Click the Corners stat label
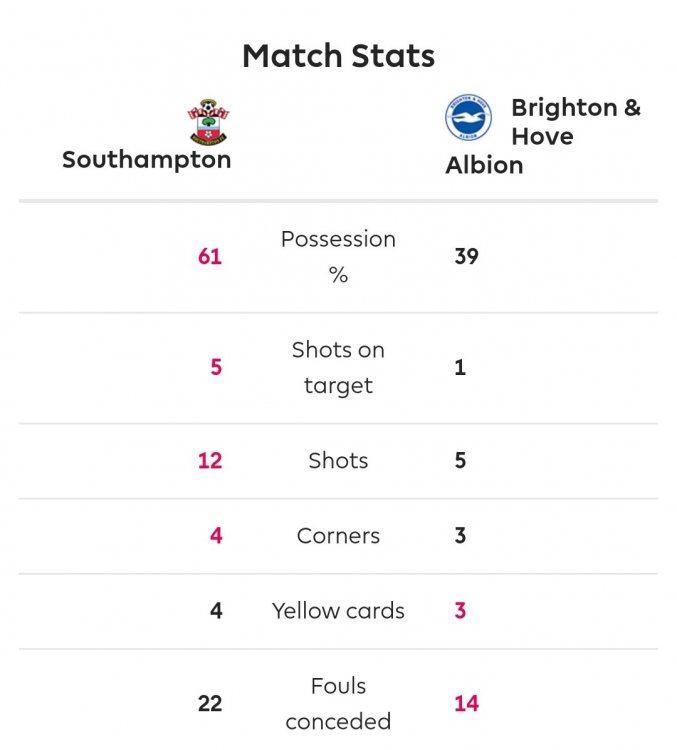The image size is (677, 750). pos(338,536)
